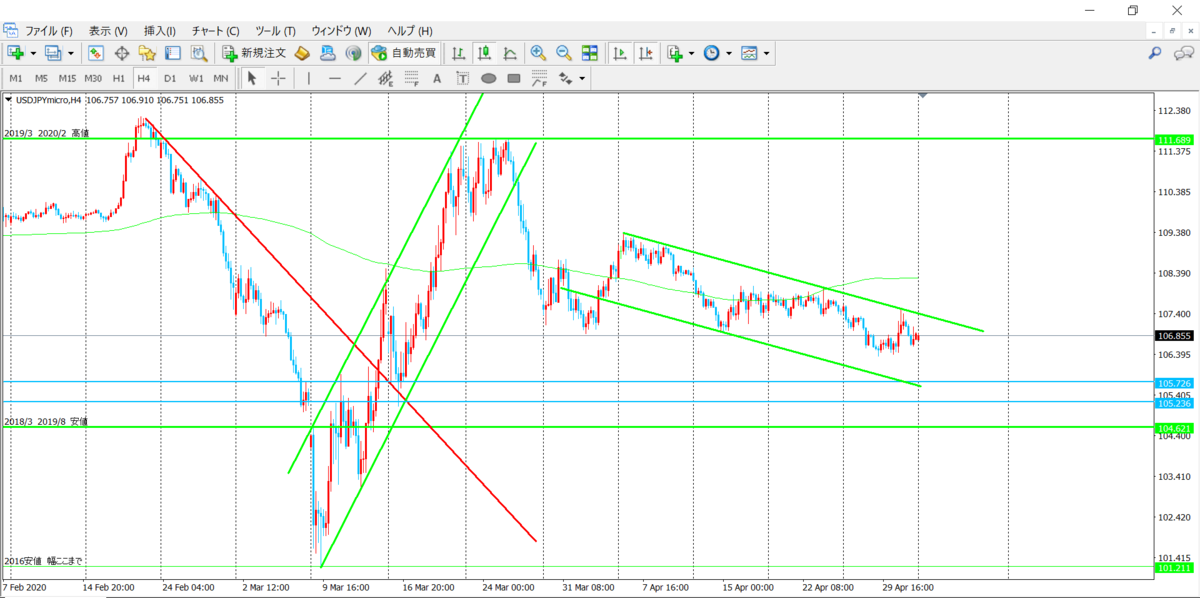Switch chart to bar chart mode

(459, 53)
